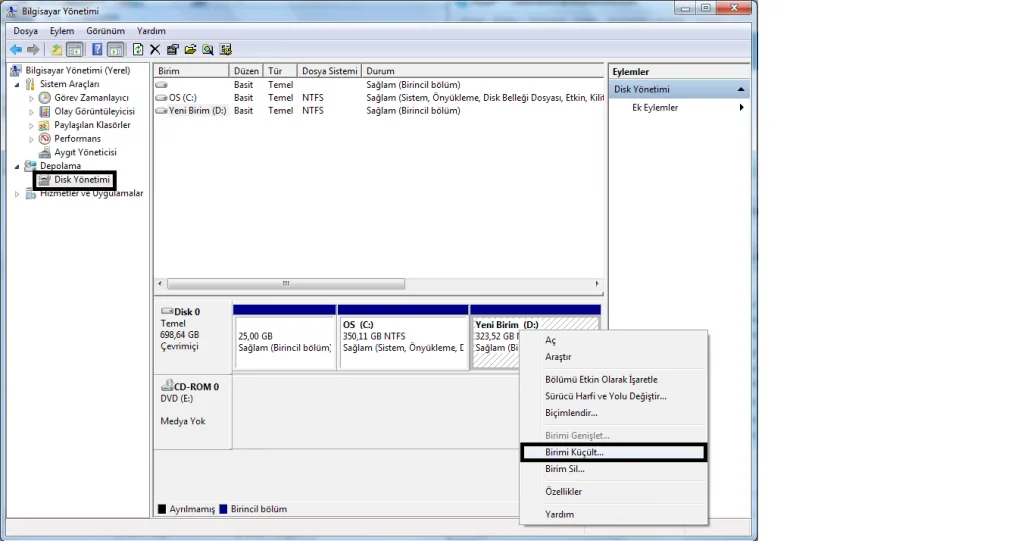
Task: Click the blue Help question mark icon
Action: 97,49
